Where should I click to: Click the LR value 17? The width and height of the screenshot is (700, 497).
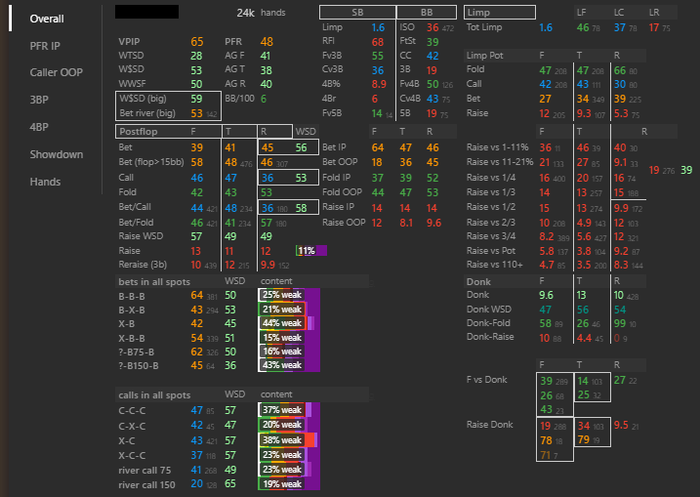(x=654, y=28)
